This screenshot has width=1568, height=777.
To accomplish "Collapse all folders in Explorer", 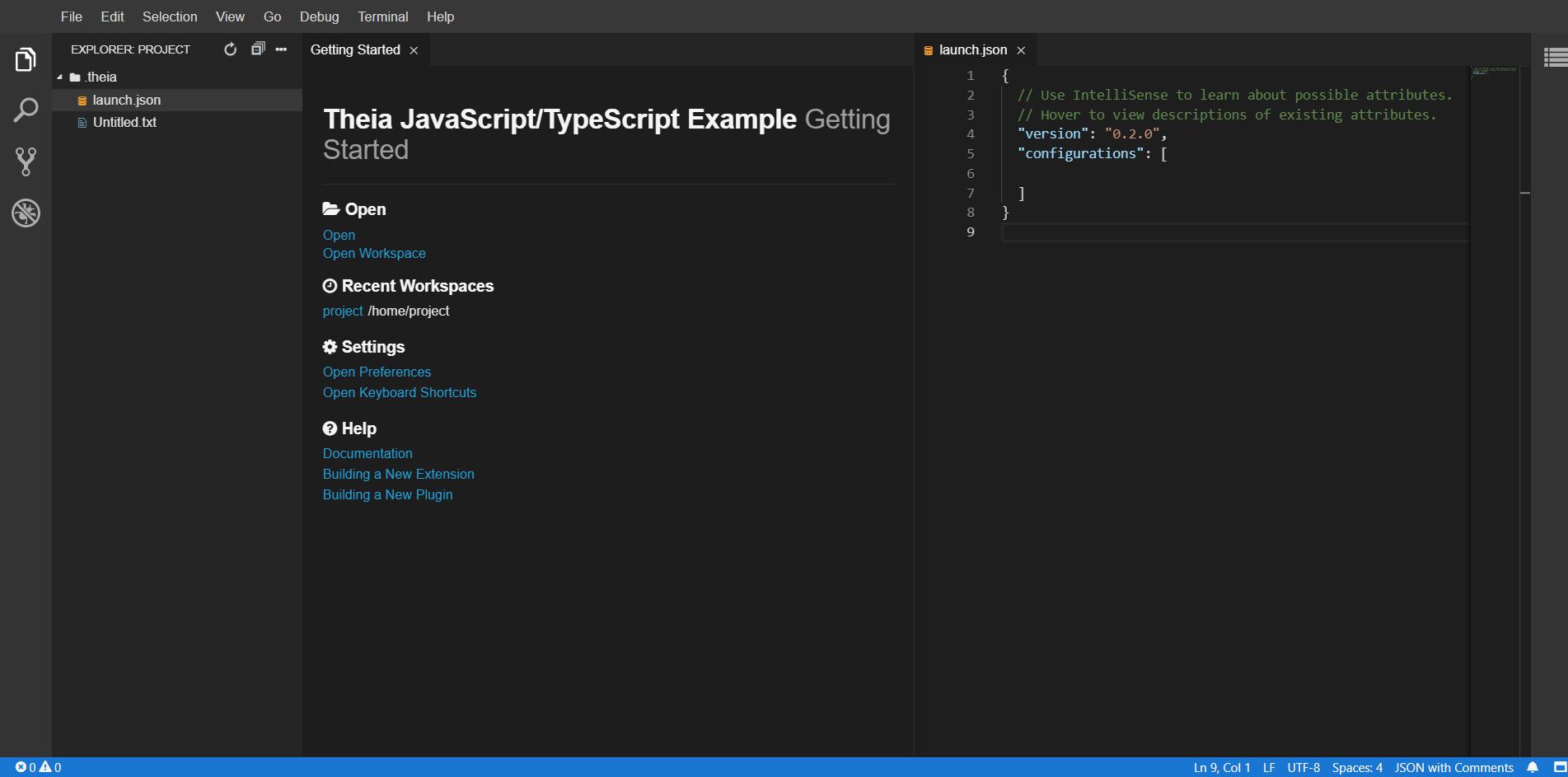I will (x=258, y=49).
